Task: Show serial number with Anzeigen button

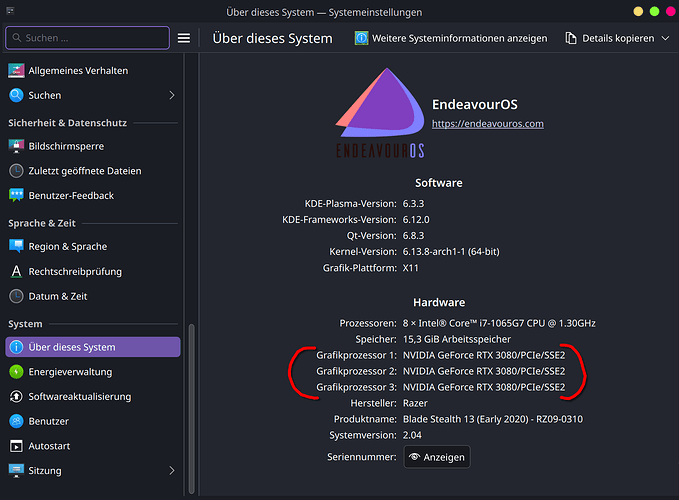Action: tap(437, 457)
